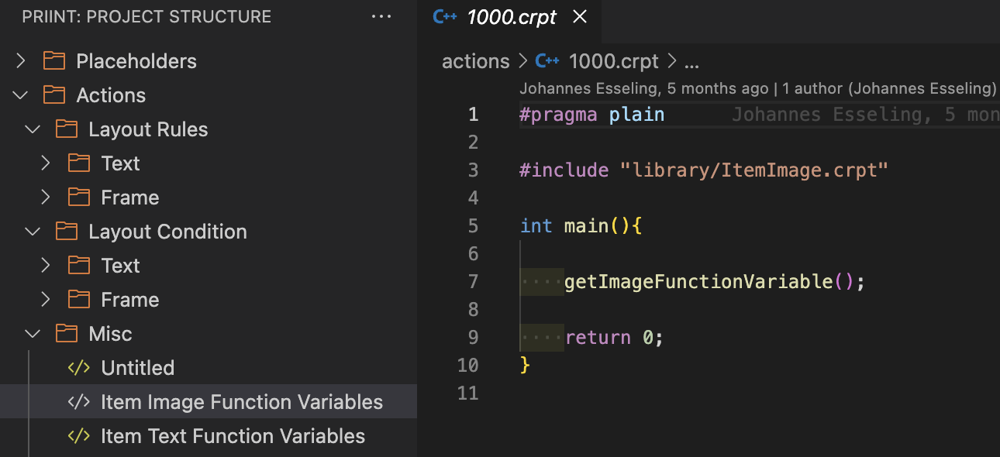The width and height of the screenshot is (1000, 457).
Task: Click the "#pragma" keyword on line 1
Action: pyautogui.click(x=558, y=115)
